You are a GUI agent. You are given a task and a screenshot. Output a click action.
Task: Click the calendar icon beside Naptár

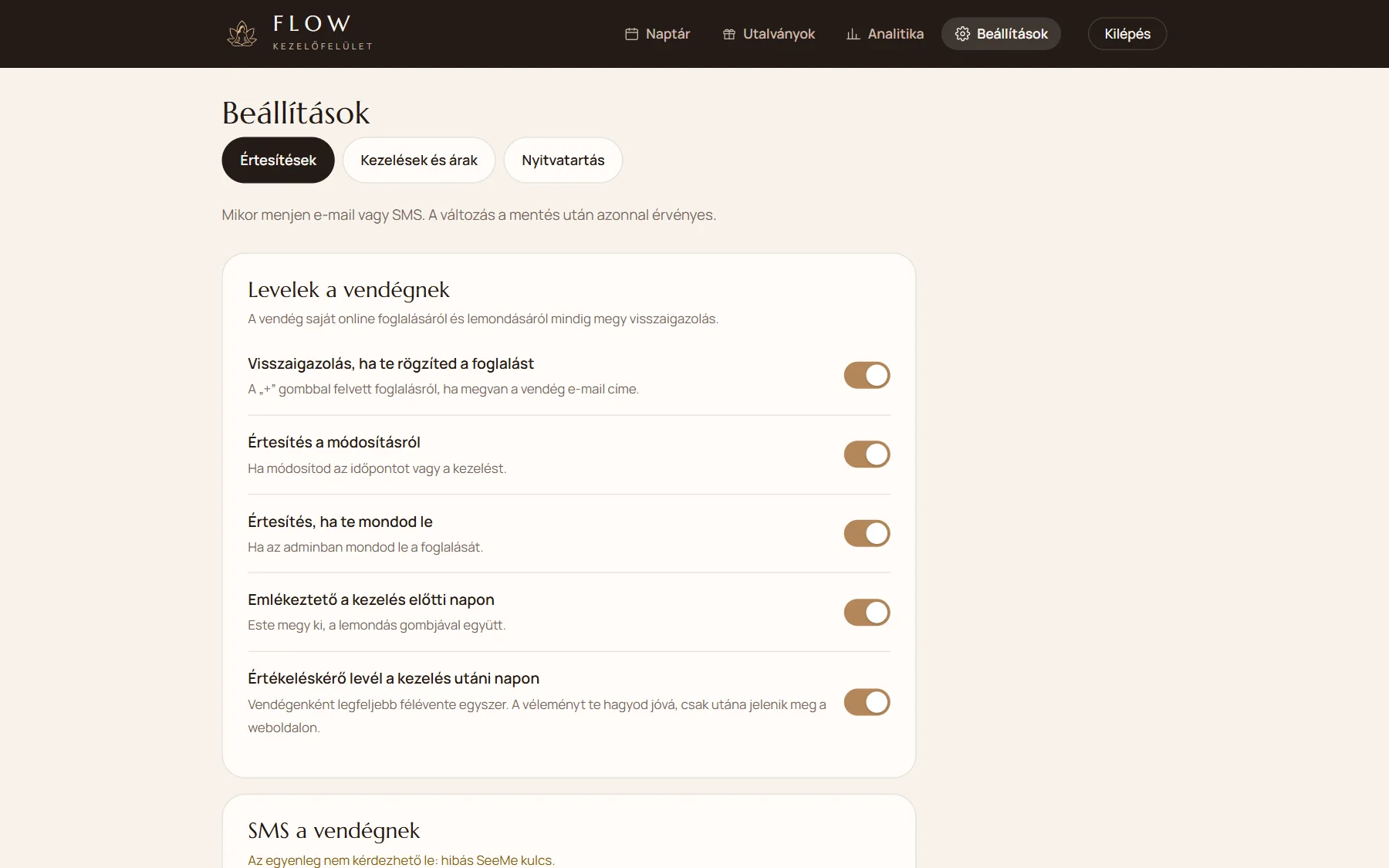pyautogui.click(x=631, y=34)
